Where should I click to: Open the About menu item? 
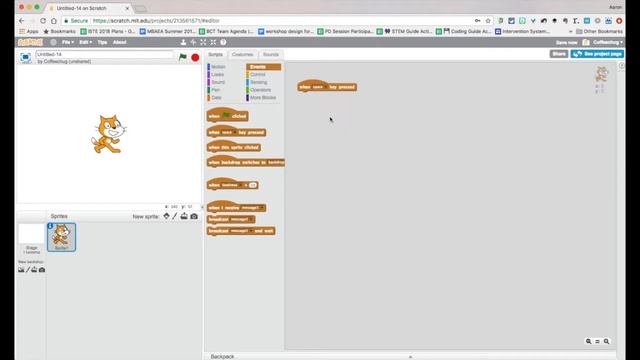coord(119,42)
